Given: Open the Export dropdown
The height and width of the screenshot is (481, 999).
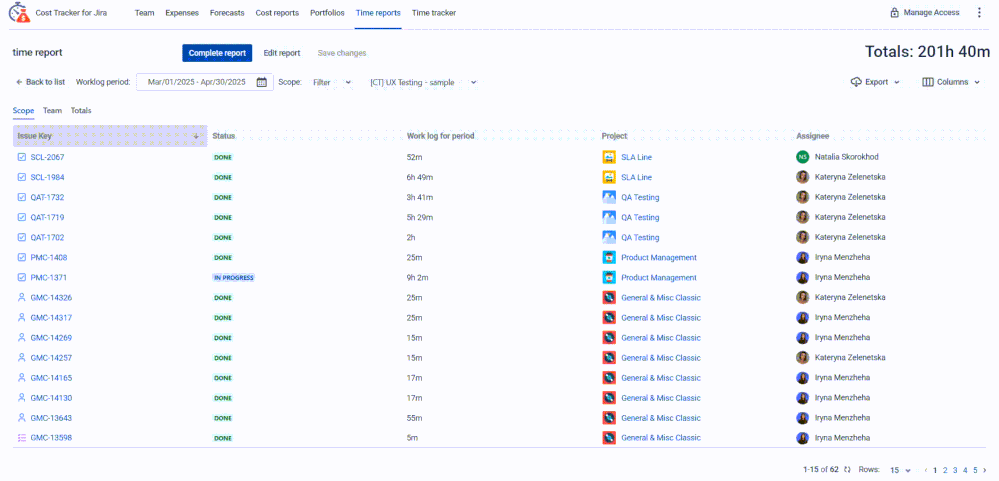Looking at the screenshot, I should click(875, 82).
